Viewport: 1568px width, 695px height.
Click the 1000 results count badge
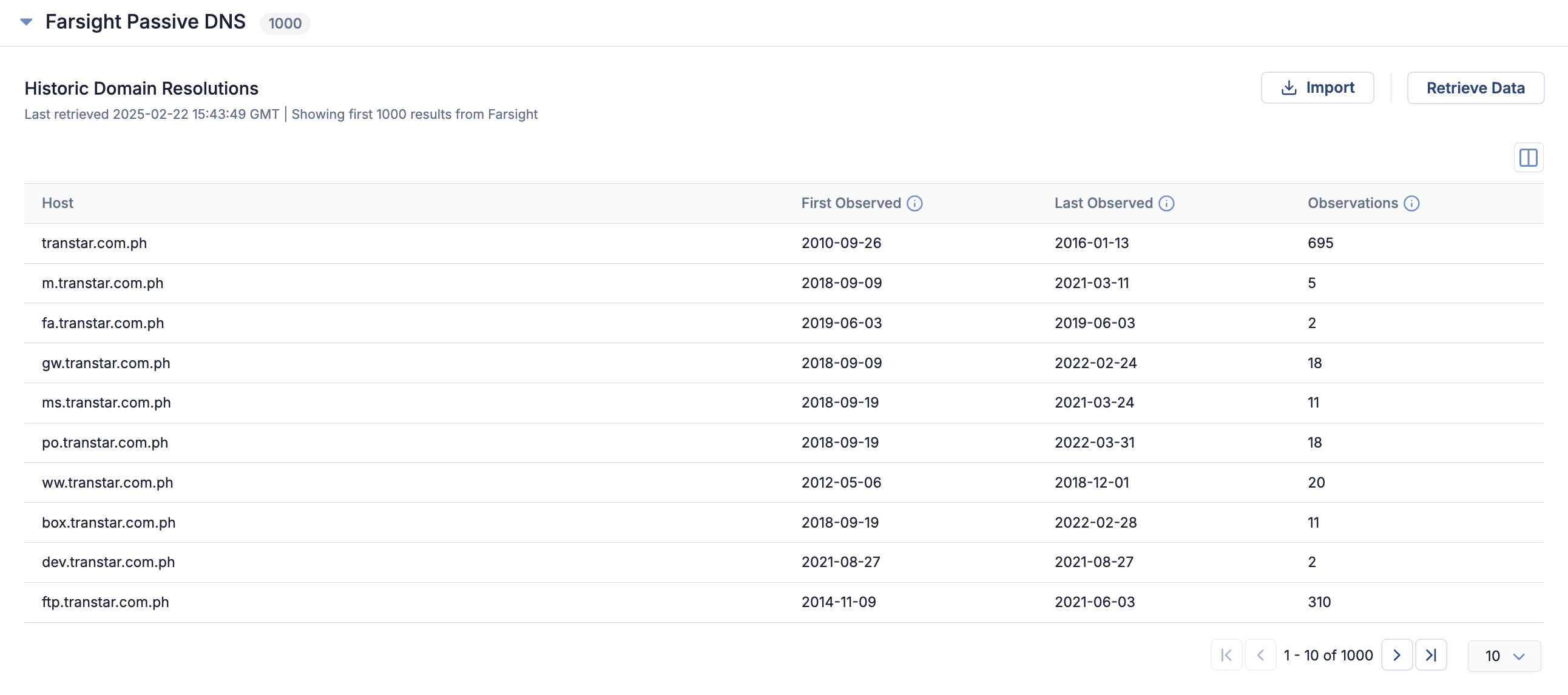tap(285, 23)
